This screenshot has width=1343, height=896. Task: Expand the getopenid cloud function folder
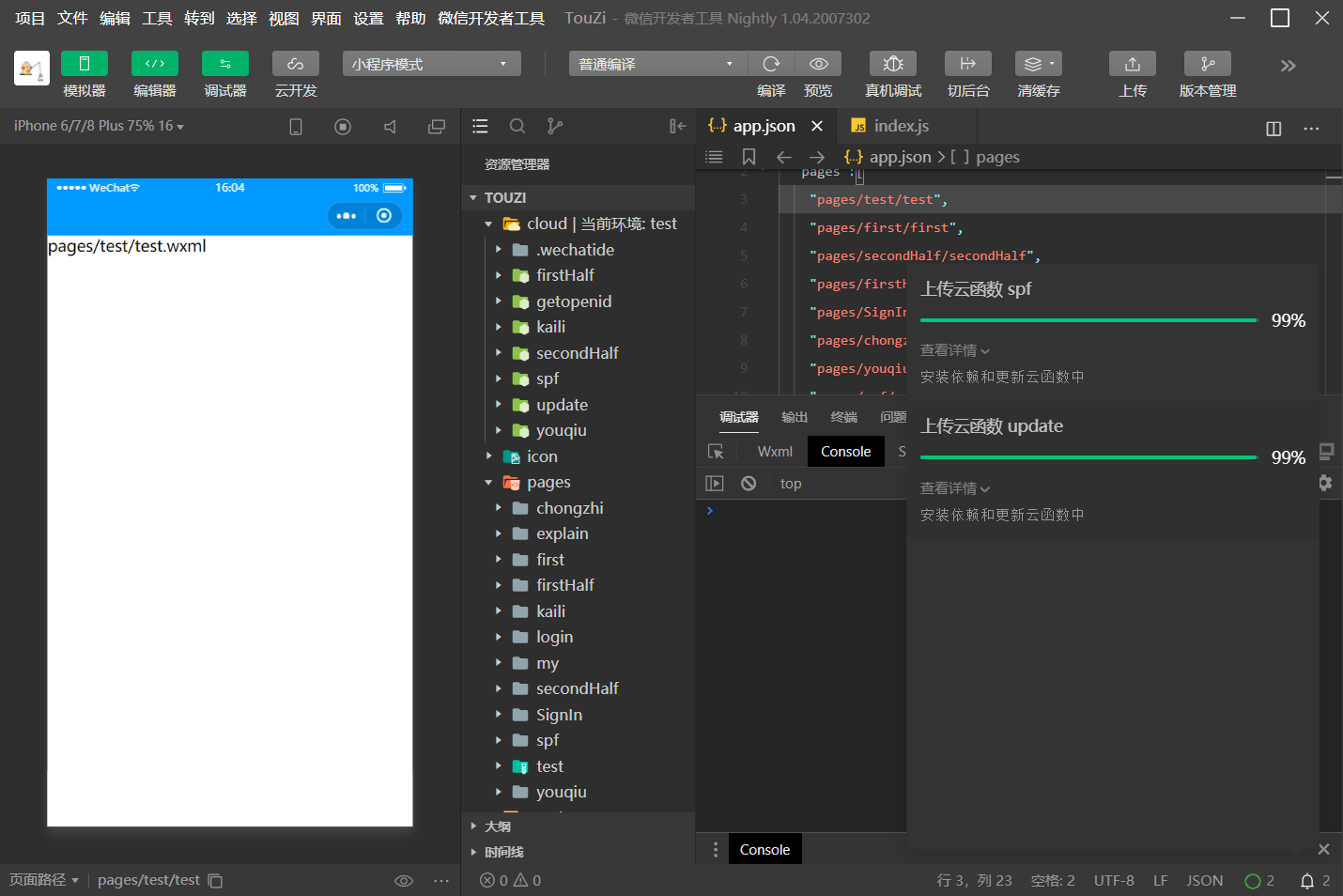point(498,301)
